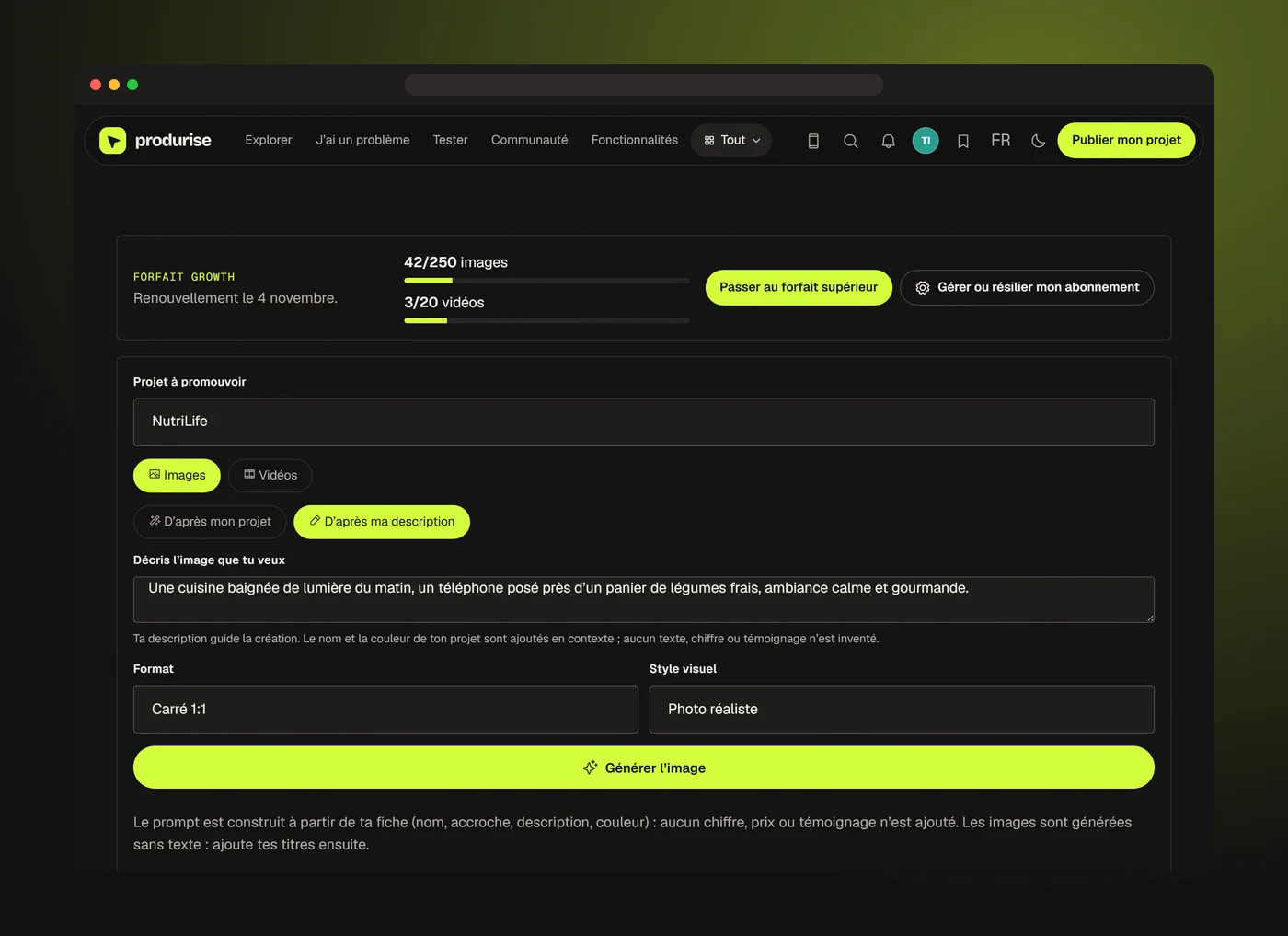
Task: Click Générer l'image button
Action: point(644,768)
